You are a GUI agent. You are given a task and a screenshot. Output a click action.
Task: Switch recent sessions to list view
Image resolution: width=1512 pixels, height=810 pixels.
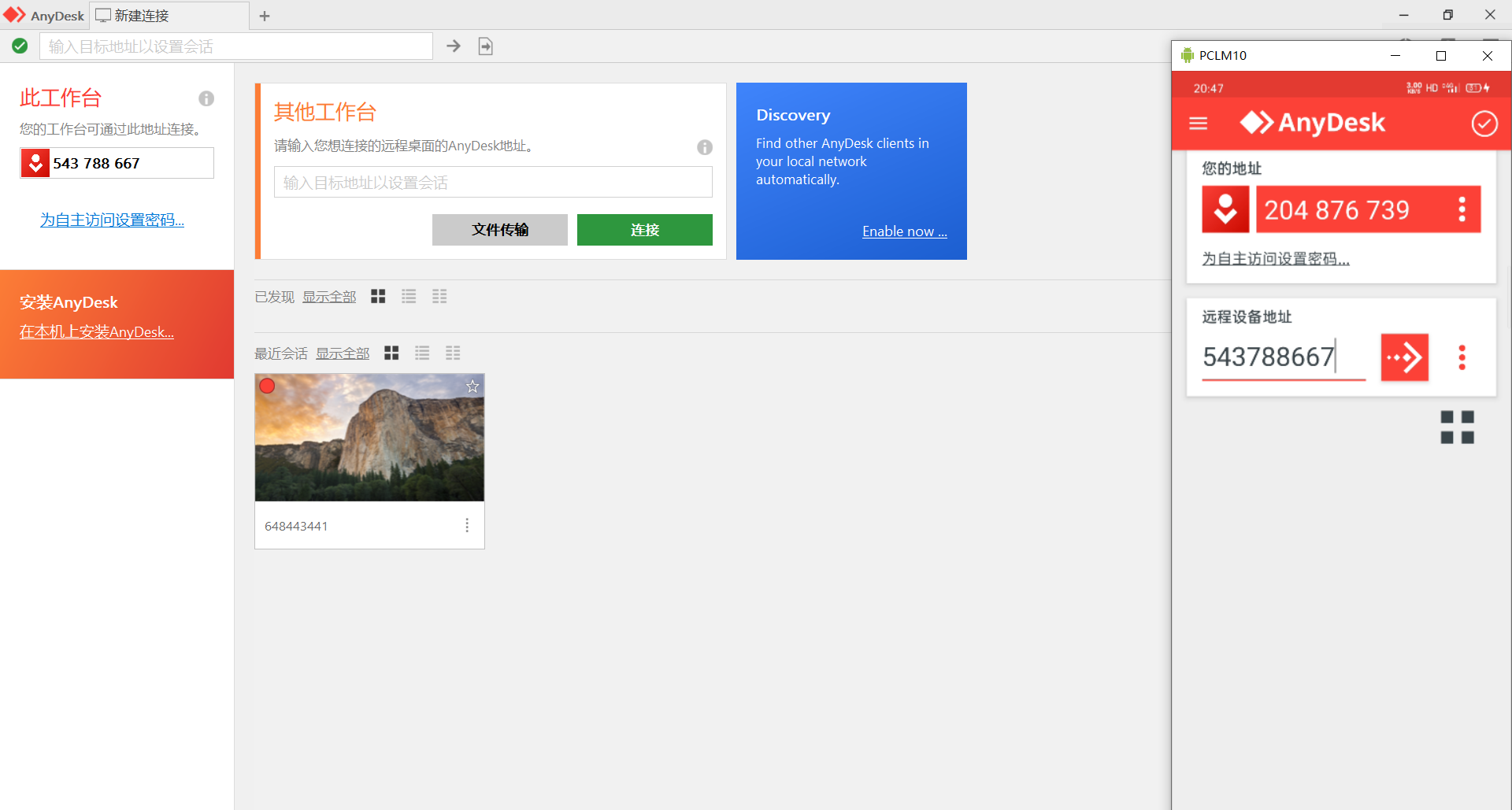point(422,353)
